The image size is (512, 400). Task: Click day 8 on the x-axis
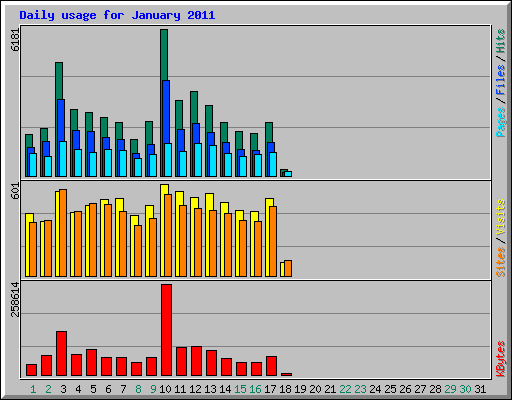[138, 389]
